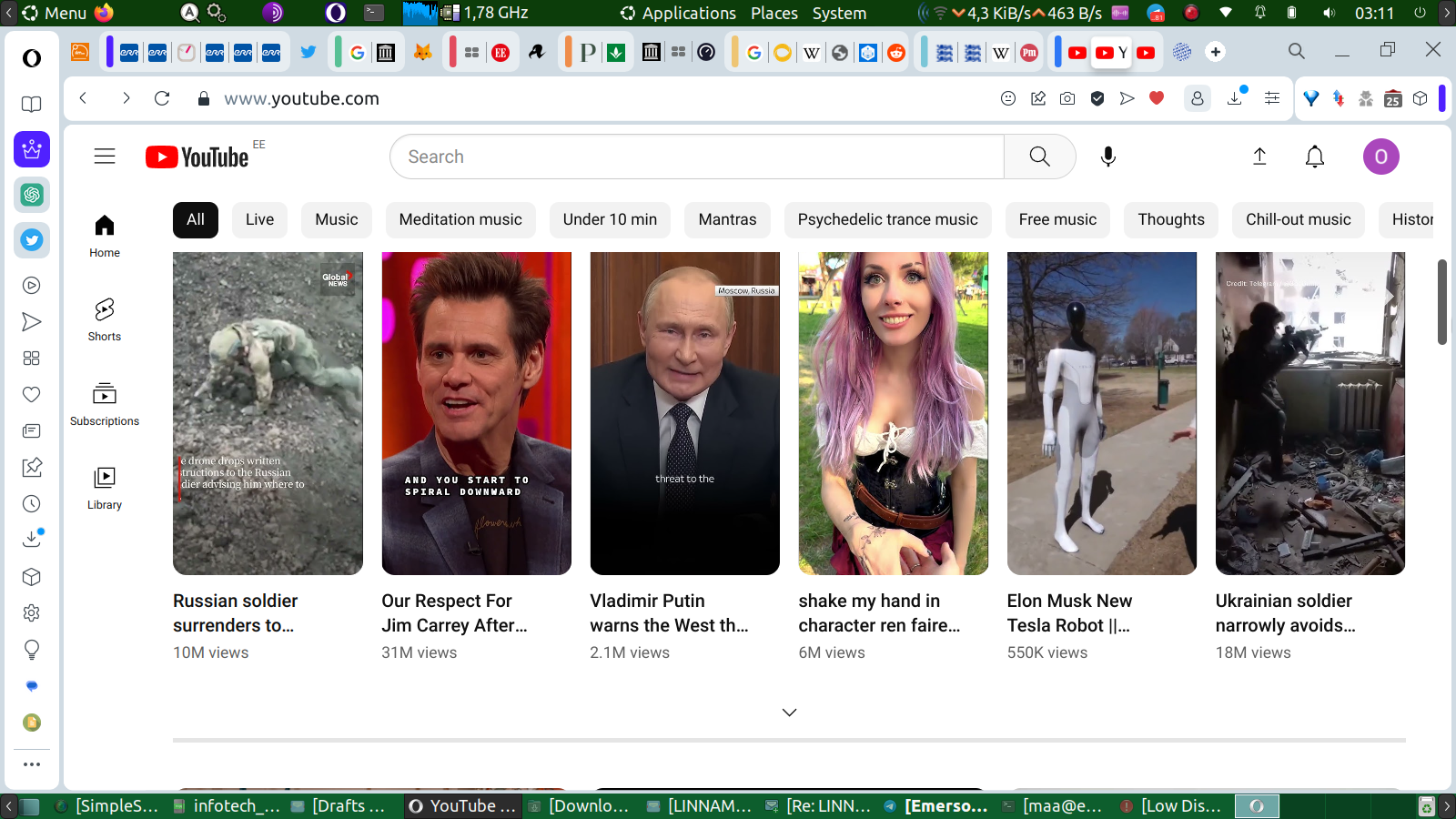Click in the YouTube search field

pyautogui.click(x=696, y=157)
